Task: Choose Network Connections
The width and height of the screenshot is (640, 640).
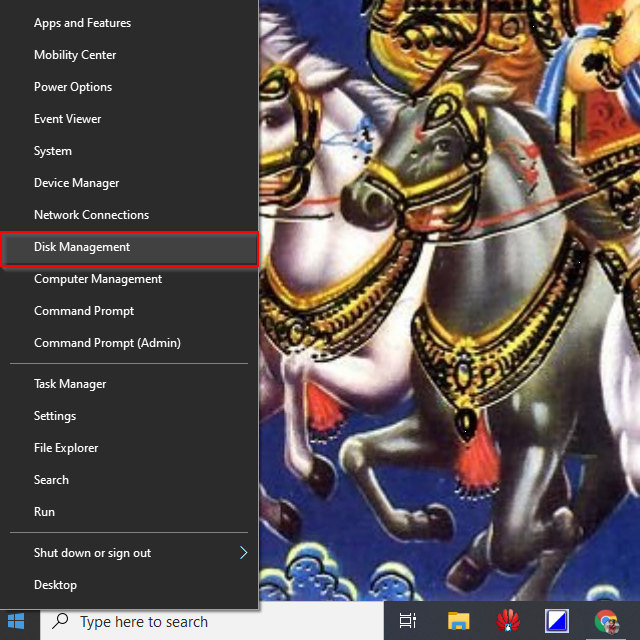Action: pyautogui.click(x=129, y=215)
